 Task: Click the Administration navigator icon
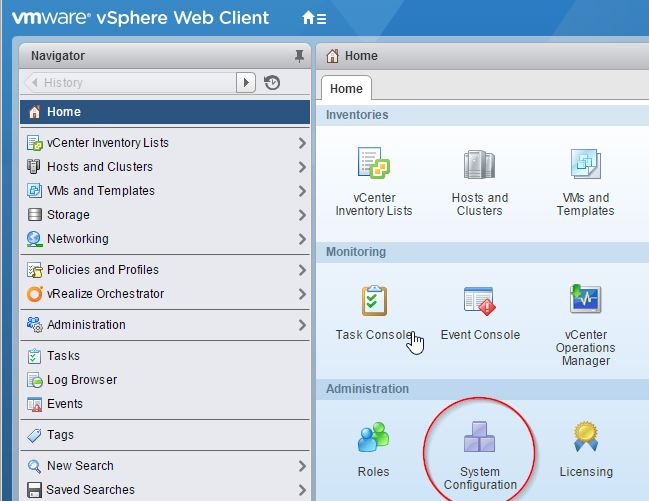[x=35, y=325]
